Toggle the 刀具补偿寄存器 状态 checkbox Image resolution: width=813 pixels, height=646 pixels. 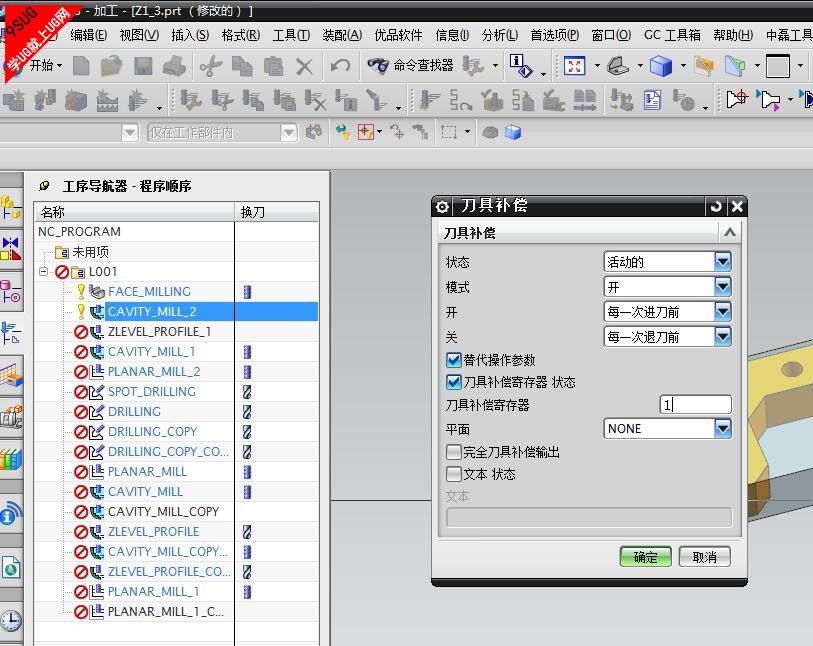click(453, 382)
